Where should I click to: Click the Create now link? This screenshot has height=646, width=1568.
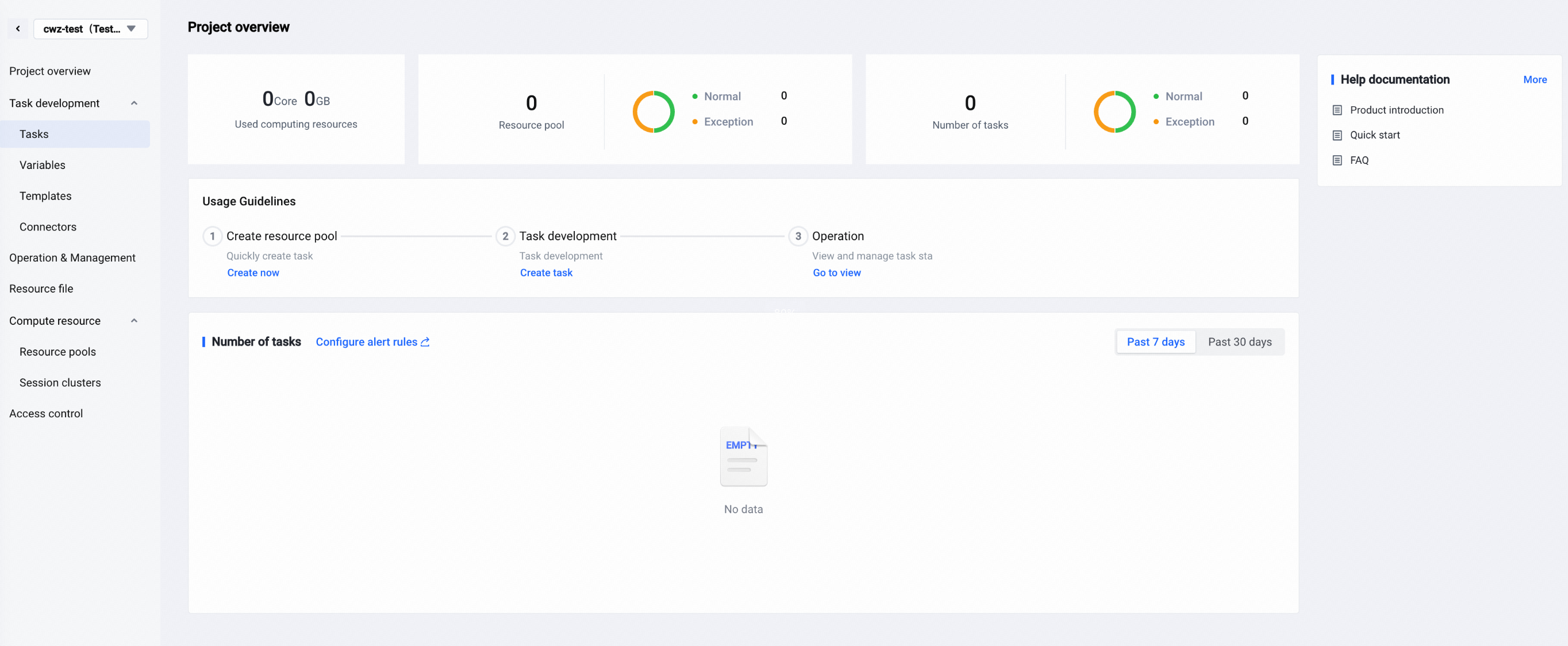point(253,273)
